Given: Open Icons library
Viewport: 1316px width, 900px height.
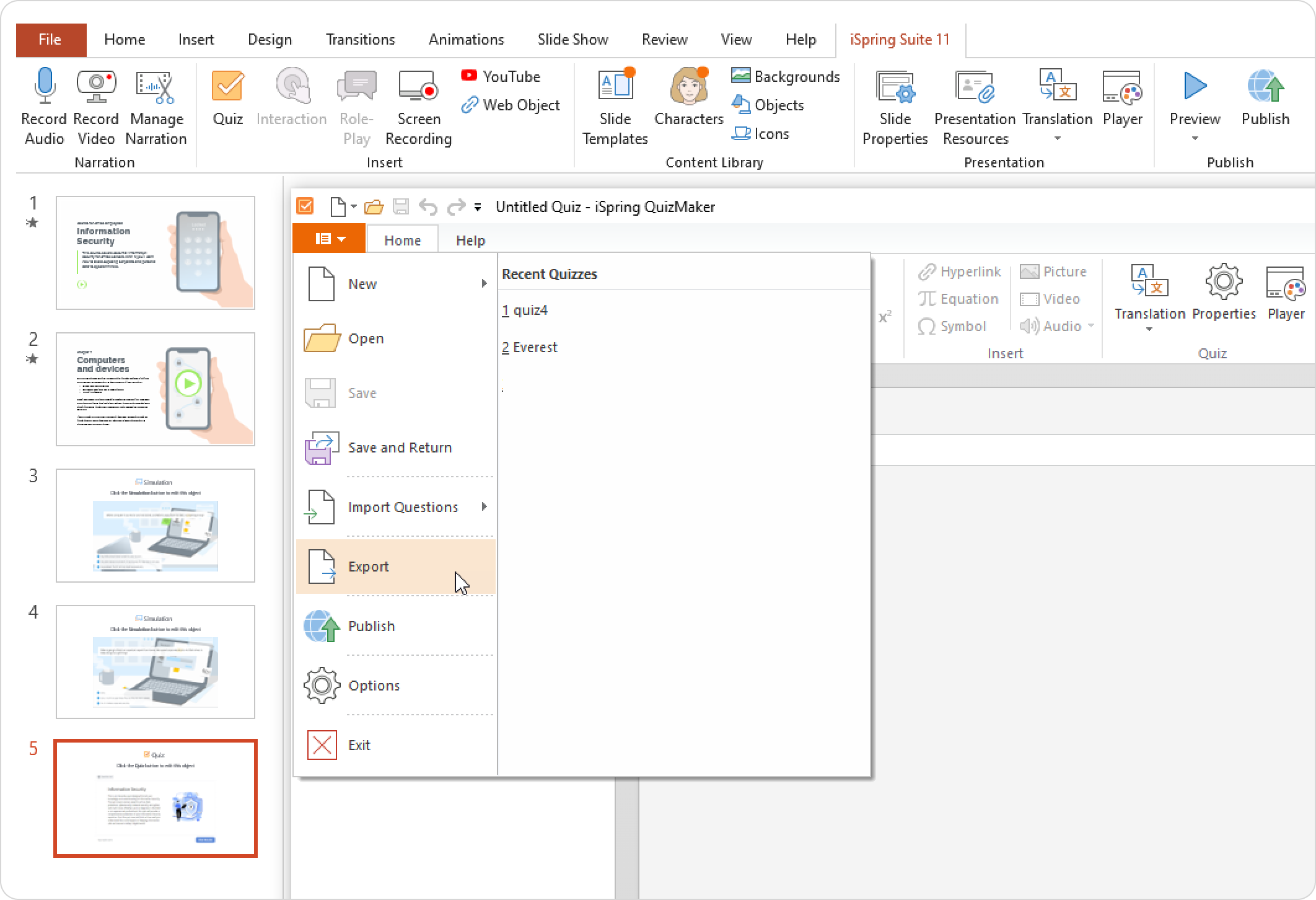Looking at the screenshot, I should pos(760,133).
